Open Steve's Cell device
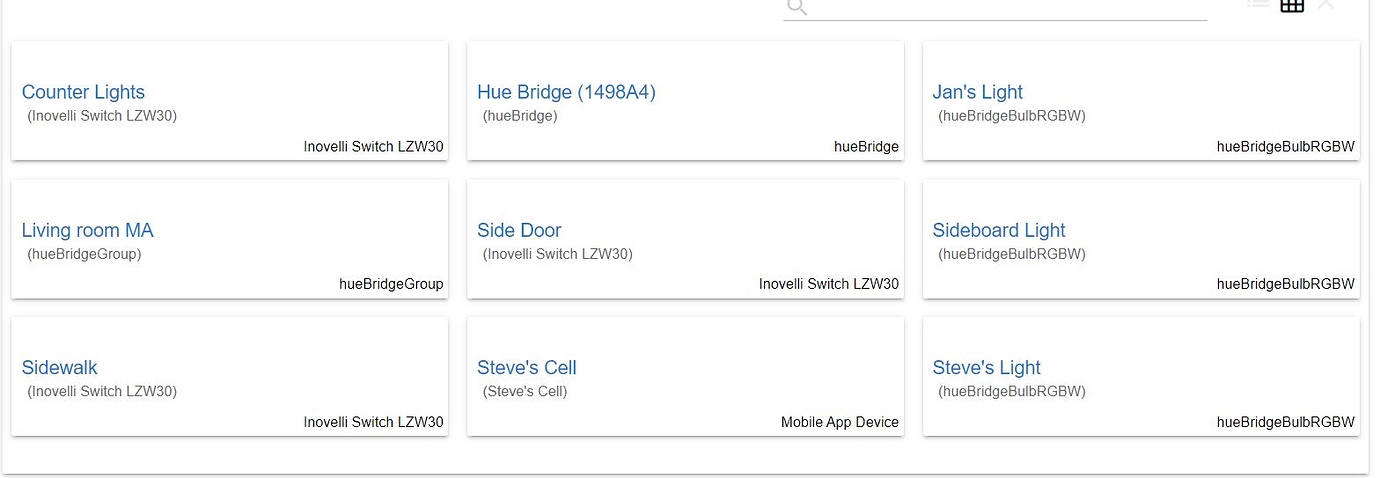Image resolution: width=1380 pixels, height=478 pixels. pos(526,368)
